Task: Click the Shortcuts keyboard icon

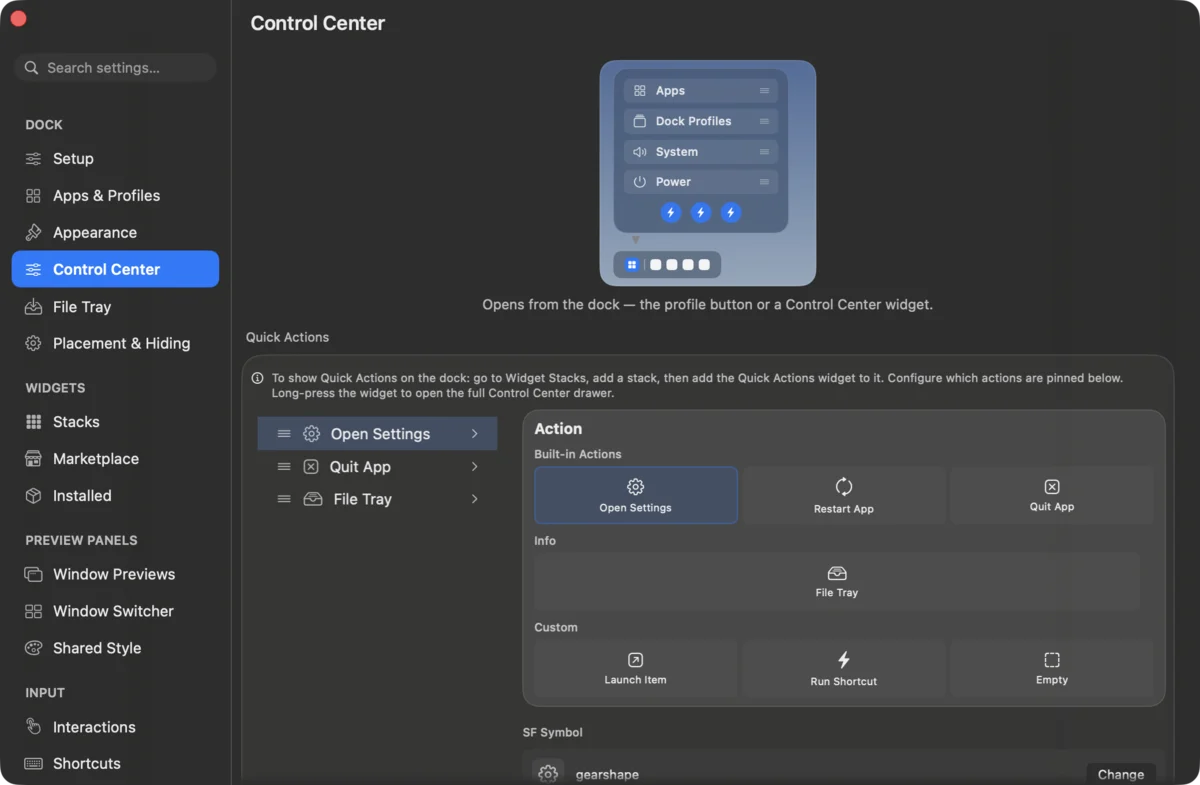Action: [34, 763]
